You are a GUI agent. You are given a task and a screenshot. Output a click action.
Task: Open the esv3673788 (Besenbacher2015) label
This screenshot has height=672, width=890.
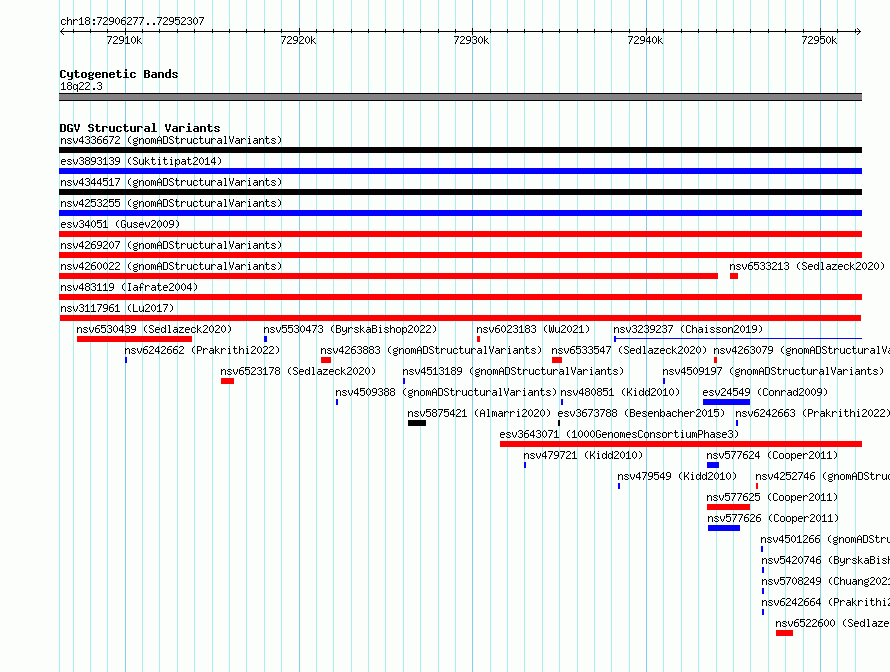tap(641, 413)
